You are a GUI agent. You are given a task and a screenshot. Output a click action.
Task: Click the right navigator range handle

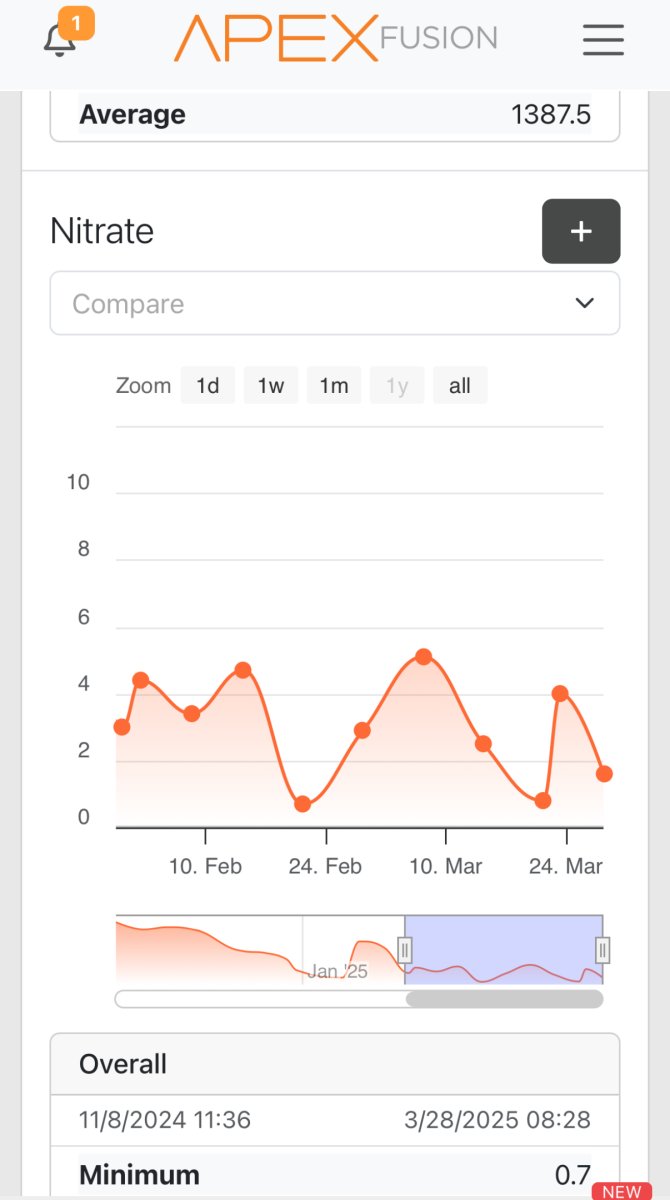click(603, 949)
